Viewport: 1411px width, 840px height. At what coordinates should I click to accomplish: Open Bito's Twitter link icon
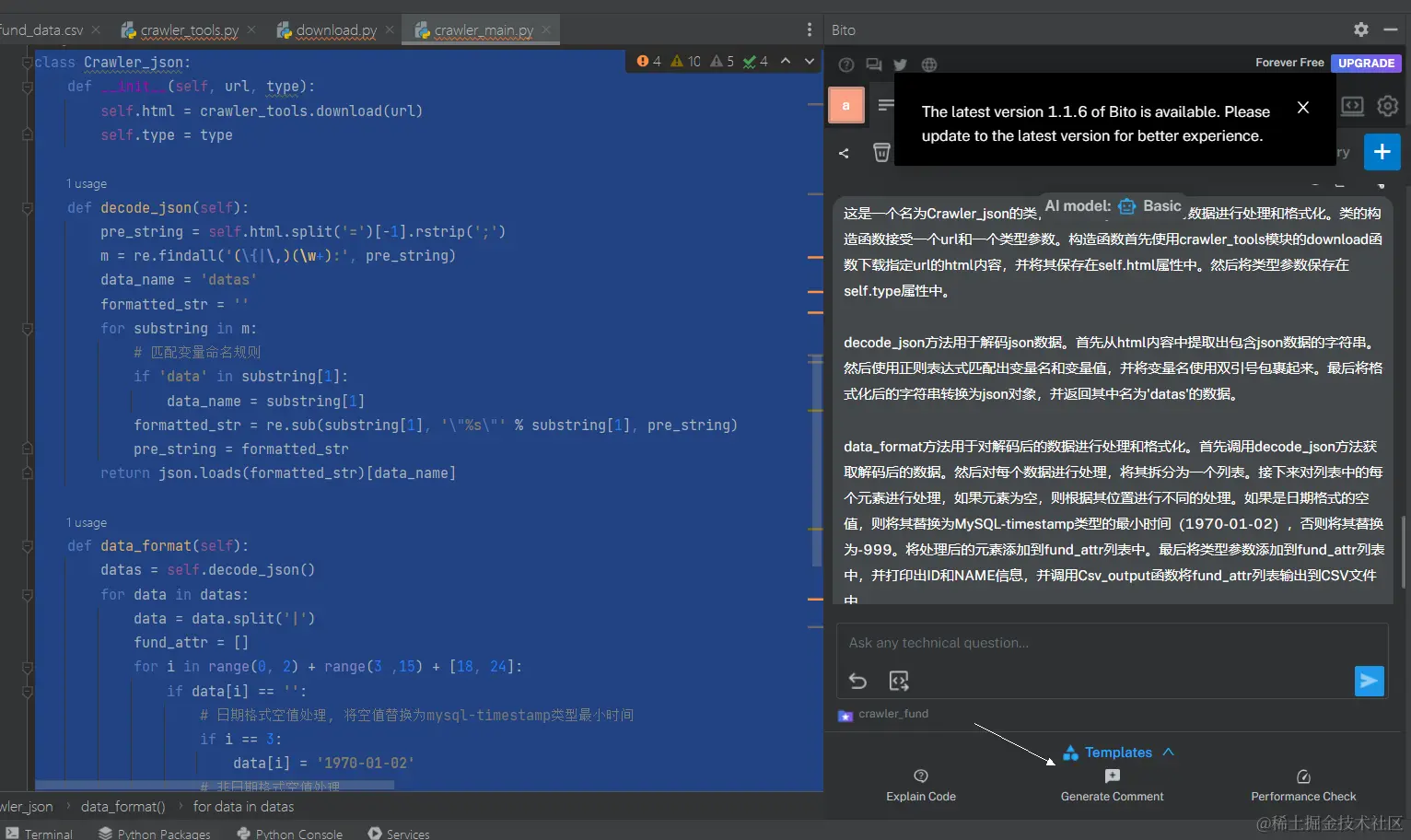pos(901,64)
